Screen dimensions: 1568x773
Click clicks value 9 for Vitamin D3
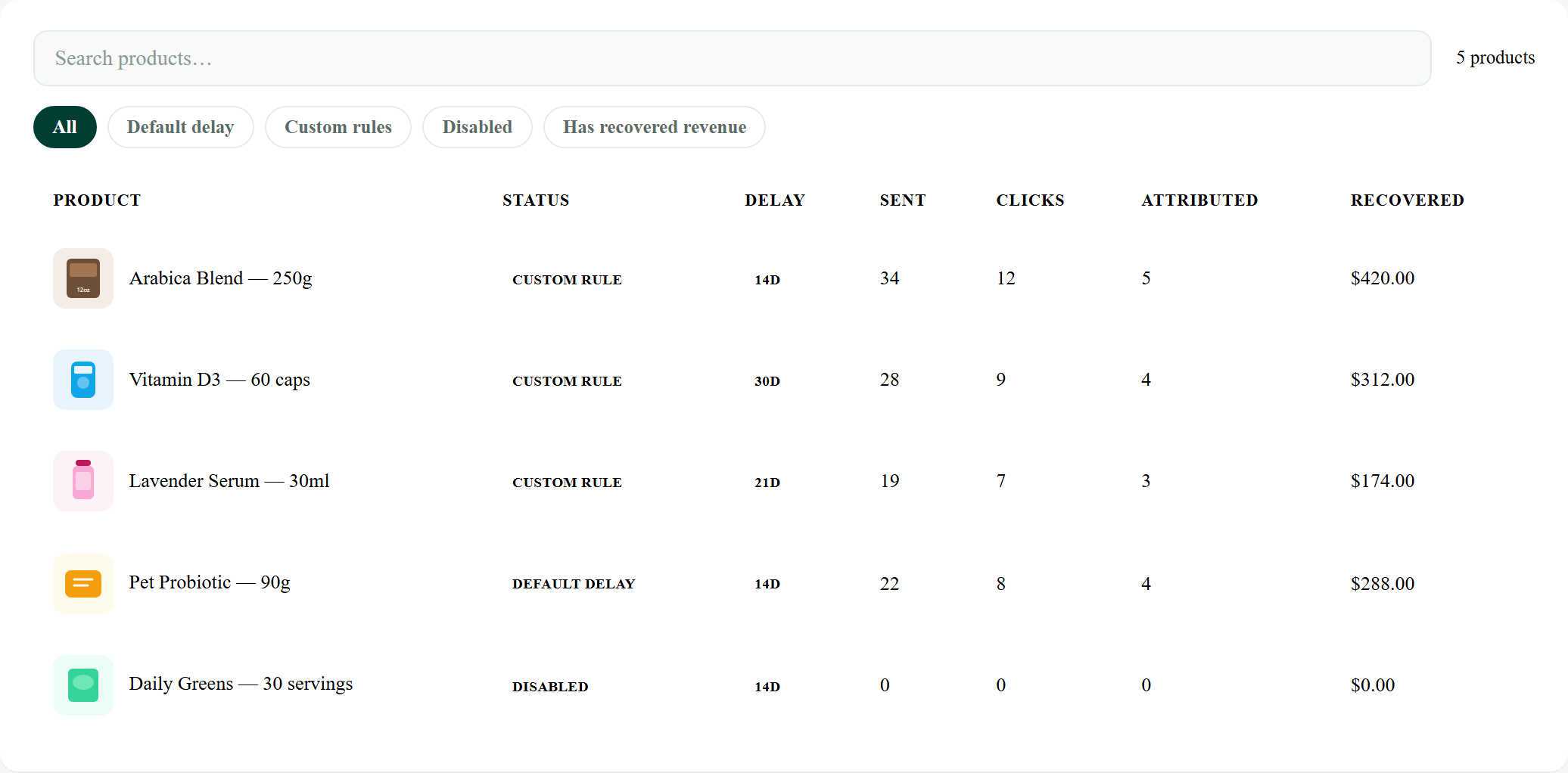1001,380
